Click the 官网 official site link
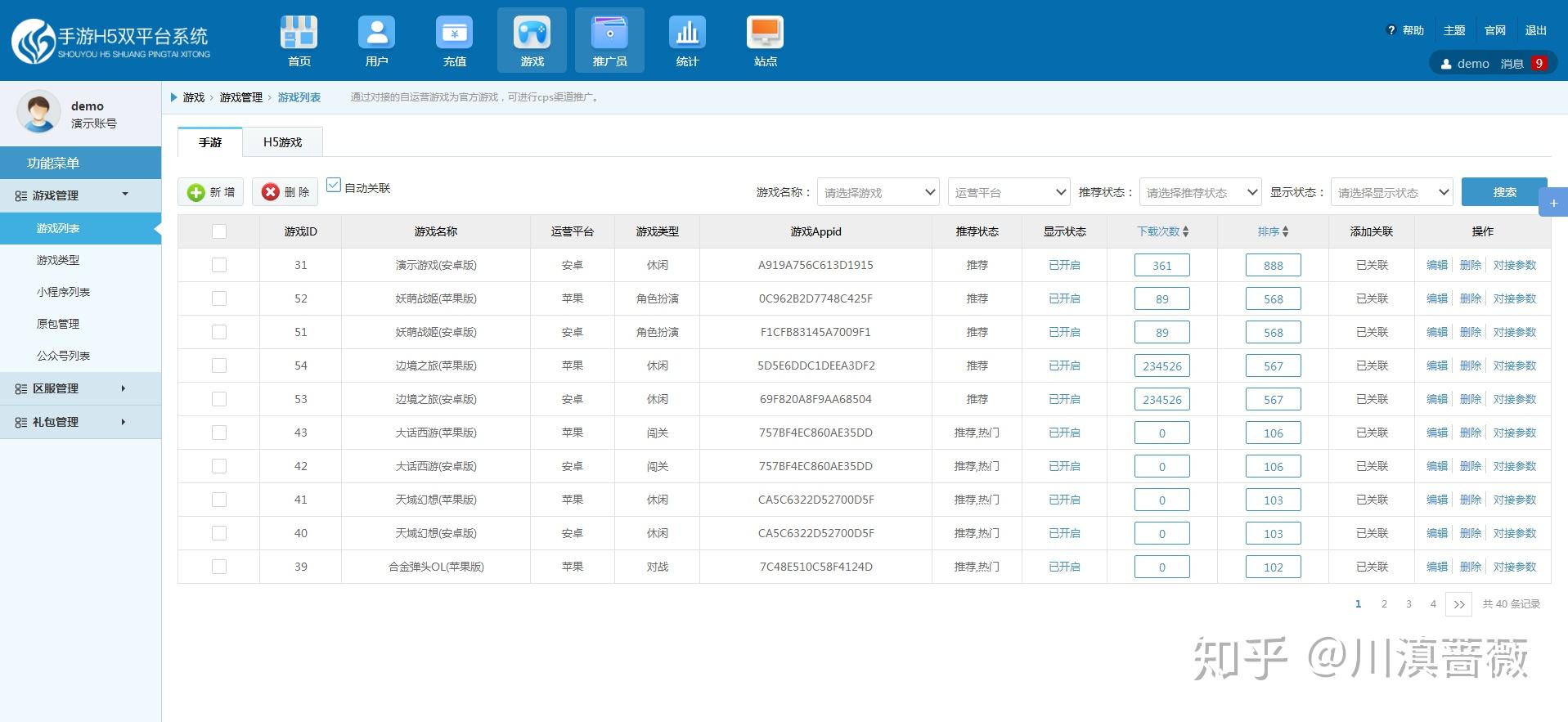Image resolution: width=1568 pixels, height=722 pixels. [1495, 30]
